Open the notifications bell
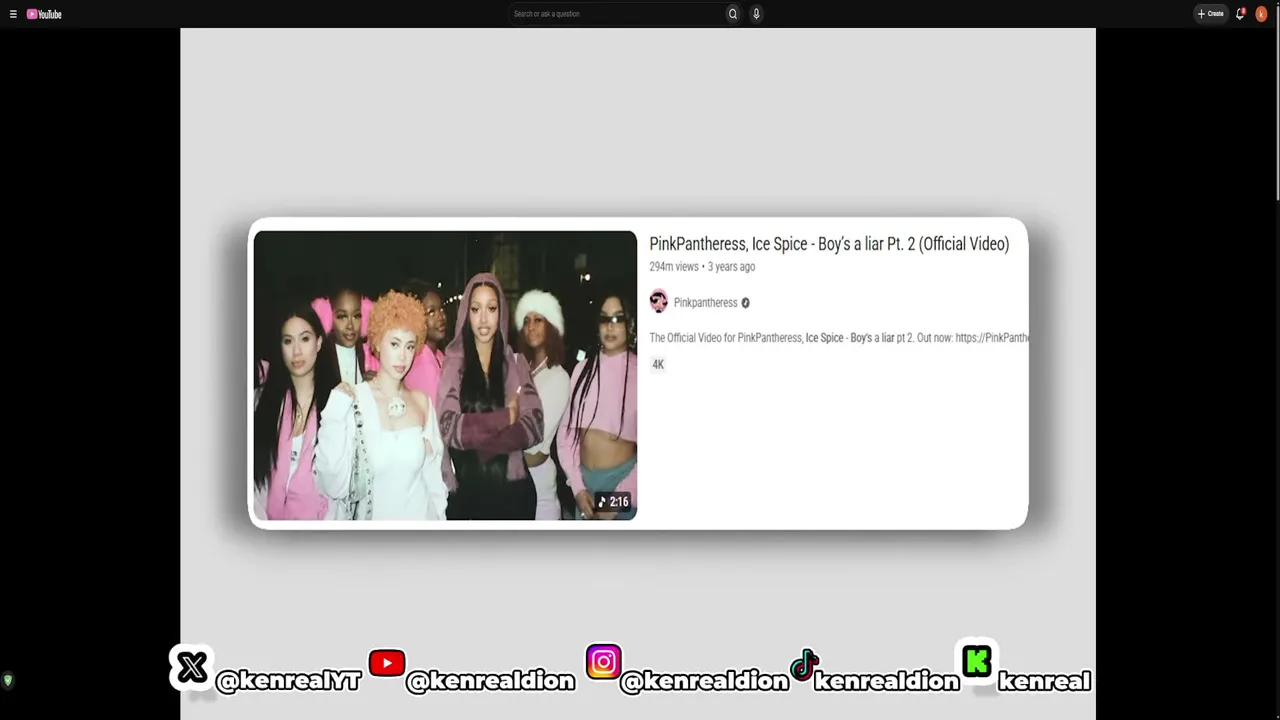 pyautogui.click(x=1240, y=14)
